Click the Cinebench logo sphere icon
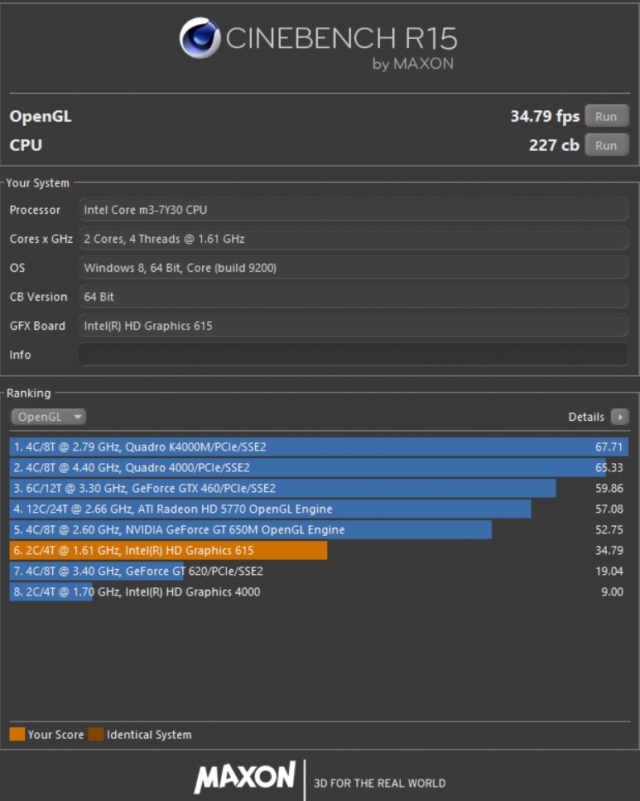This screenshot has width=640, height=801. click(x=200, y=38)
